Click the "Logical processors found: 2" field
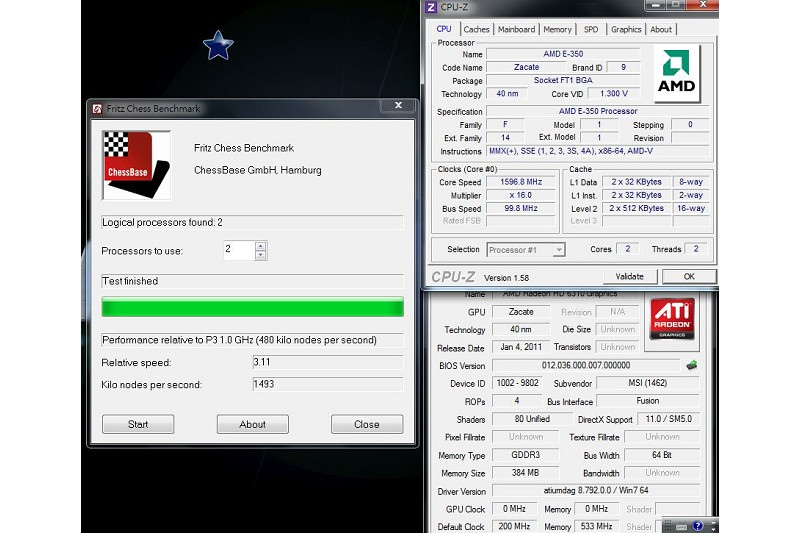 (253, 222)
